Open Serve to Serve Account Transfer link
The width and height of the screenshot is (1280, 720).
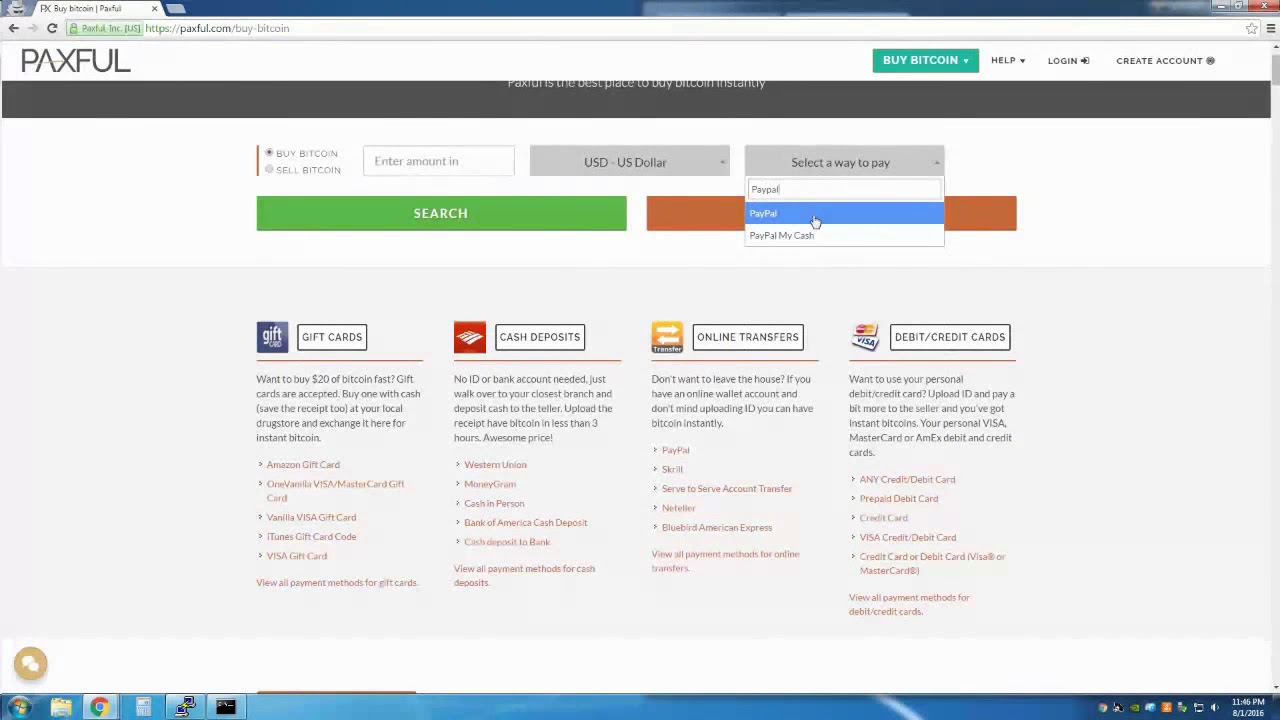click(727, 488)
